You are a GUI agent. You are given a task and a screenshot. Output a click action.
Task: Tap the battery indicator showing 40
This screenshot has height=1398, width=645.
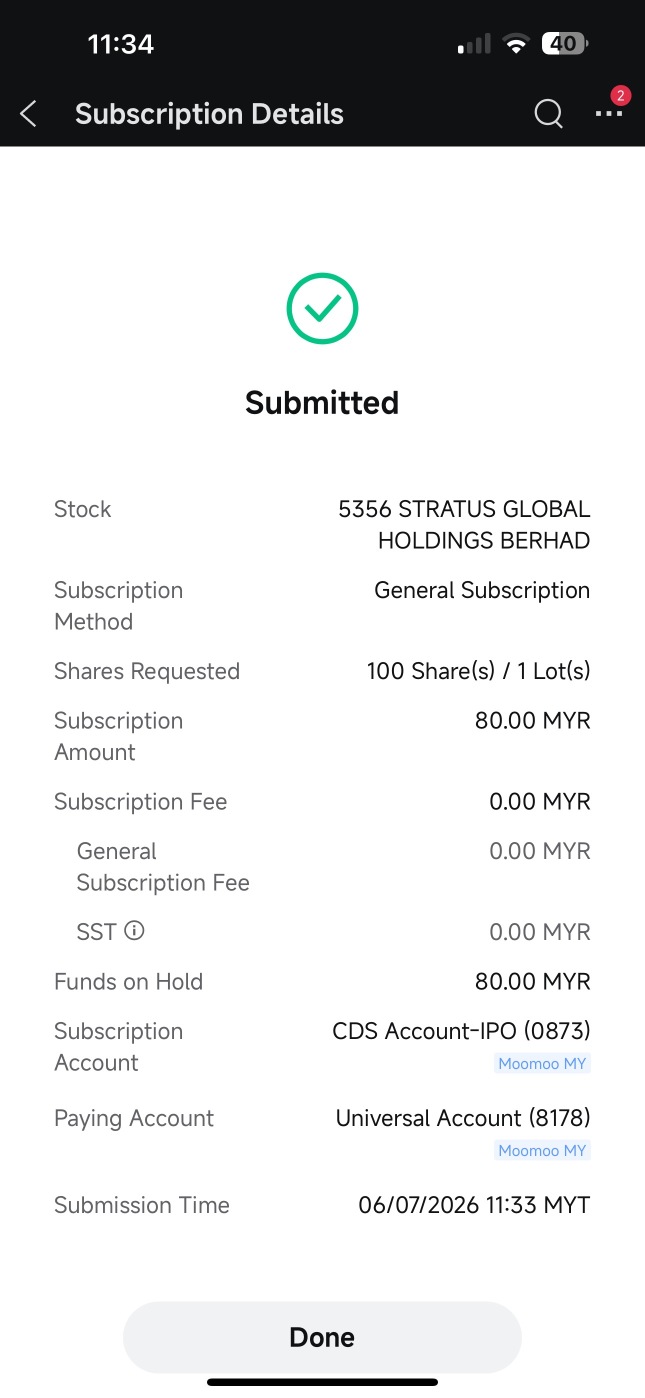click(565, 44)
